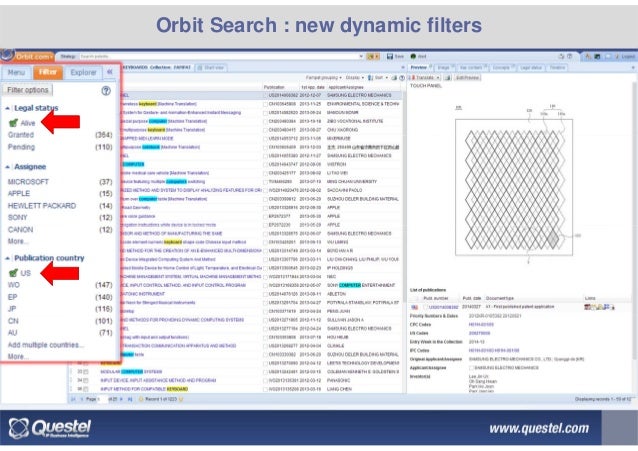
Task: Click the search patents input field
Action: click(x=218, y=57)
